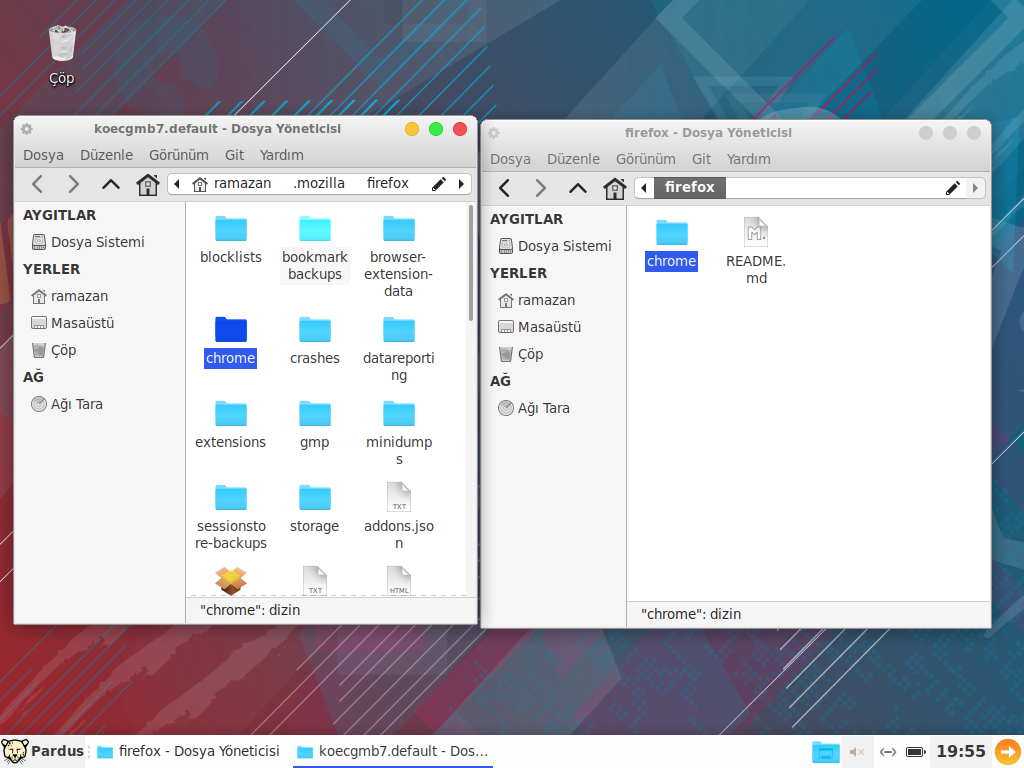The width and height of the screenshot is (1024, 768).
Task: Select the chrome folder in koecgmb7.default window
Action: point(231,342)
